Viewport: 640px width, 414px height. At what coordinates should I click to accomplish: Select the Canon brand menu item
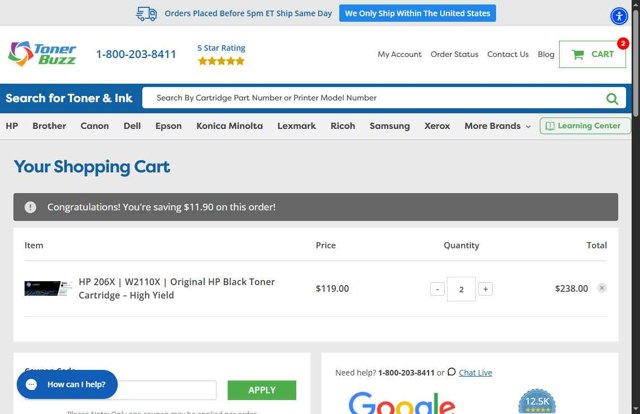click(95, 126)
